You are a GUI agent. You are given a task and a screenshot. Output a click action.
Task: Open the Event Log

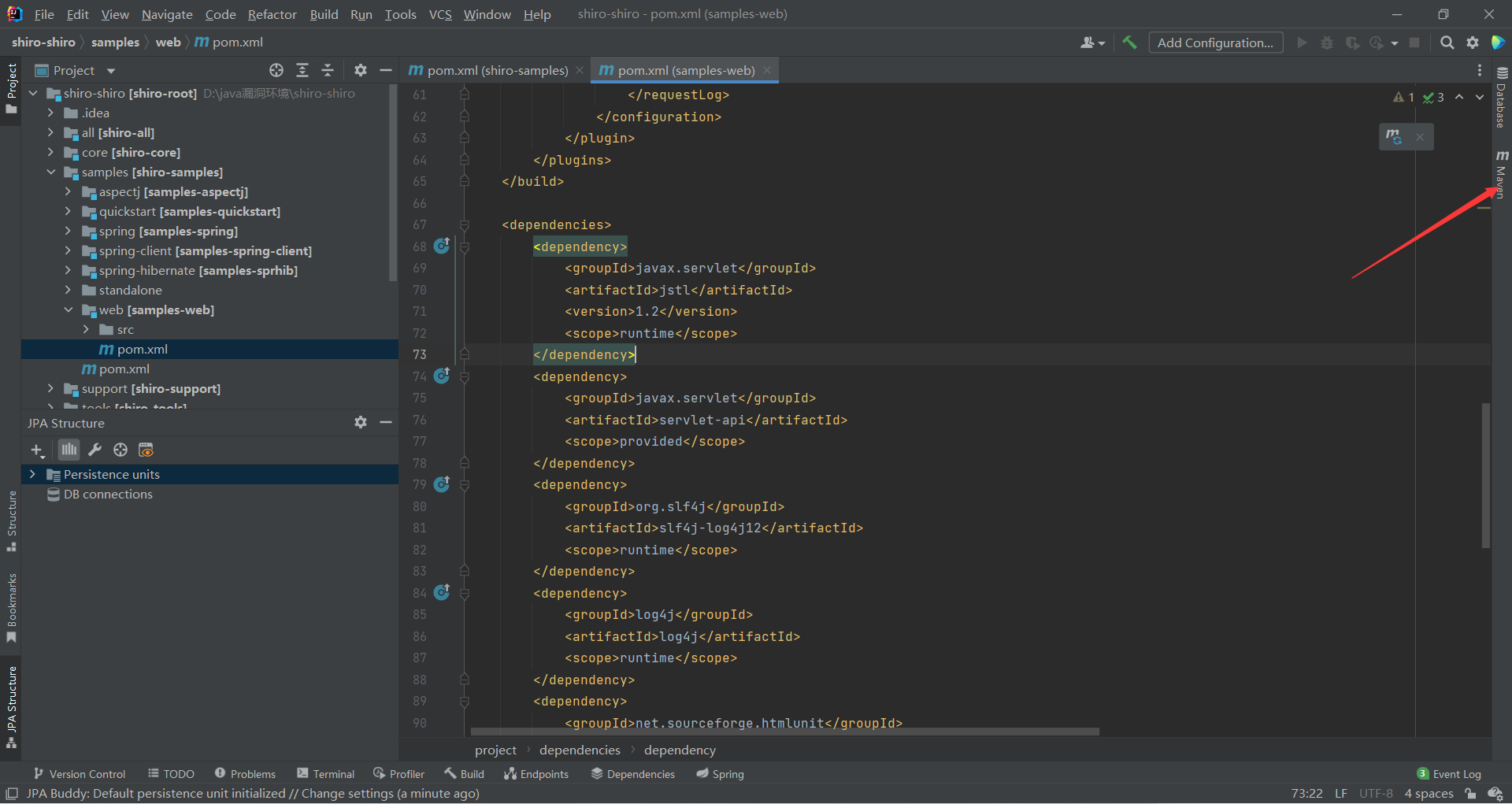[1449, 774]
